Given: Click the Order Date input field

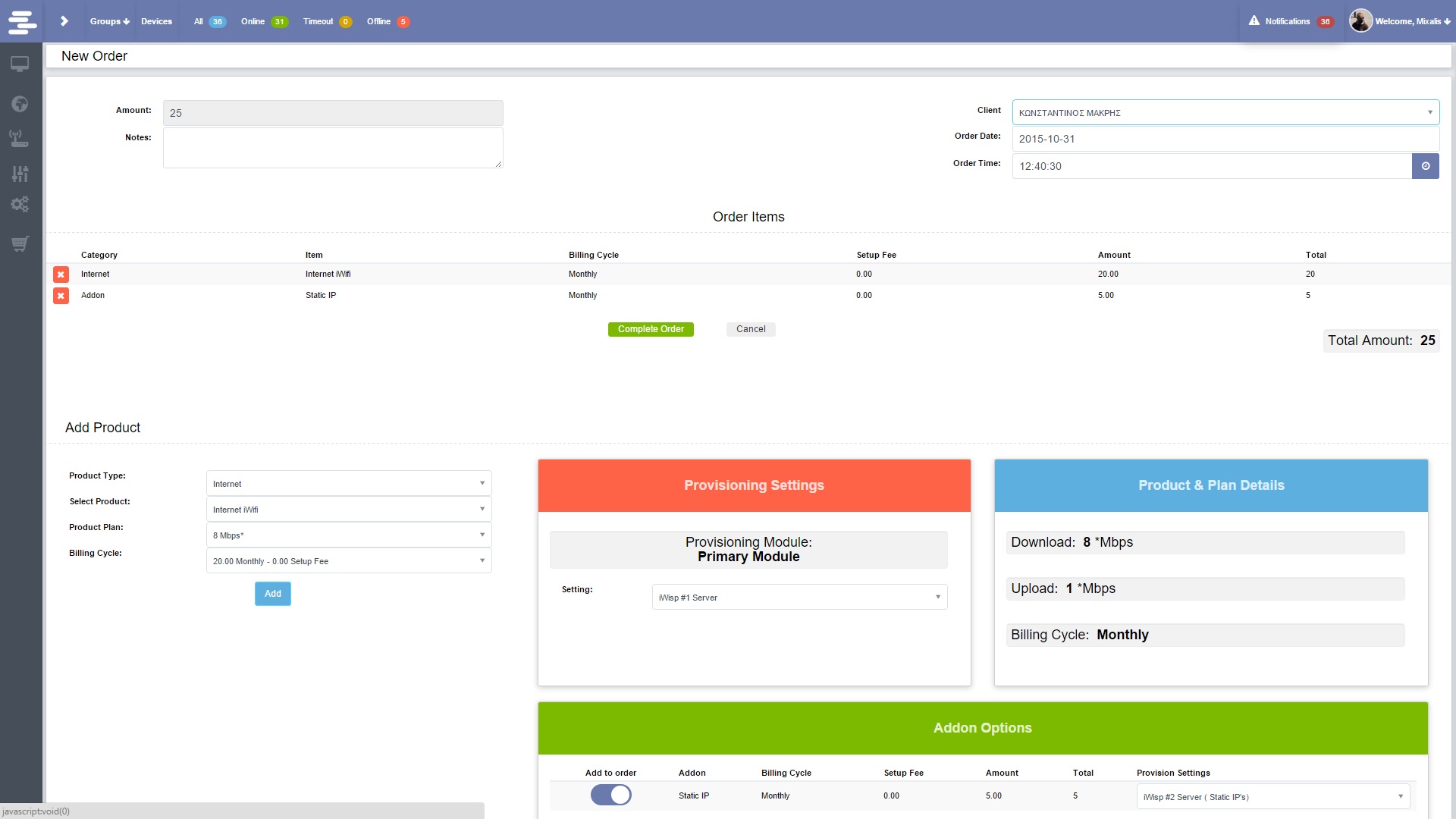Looking at the screenshot, I should point(1224,139).
